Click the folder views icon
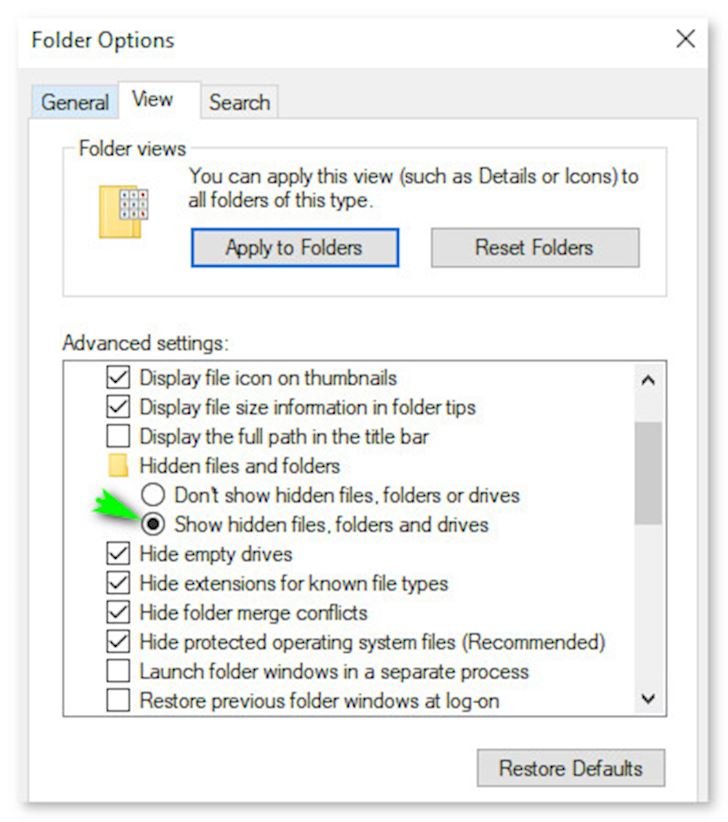The height and width of the screenshot is (822, 728). coord(125,210)
